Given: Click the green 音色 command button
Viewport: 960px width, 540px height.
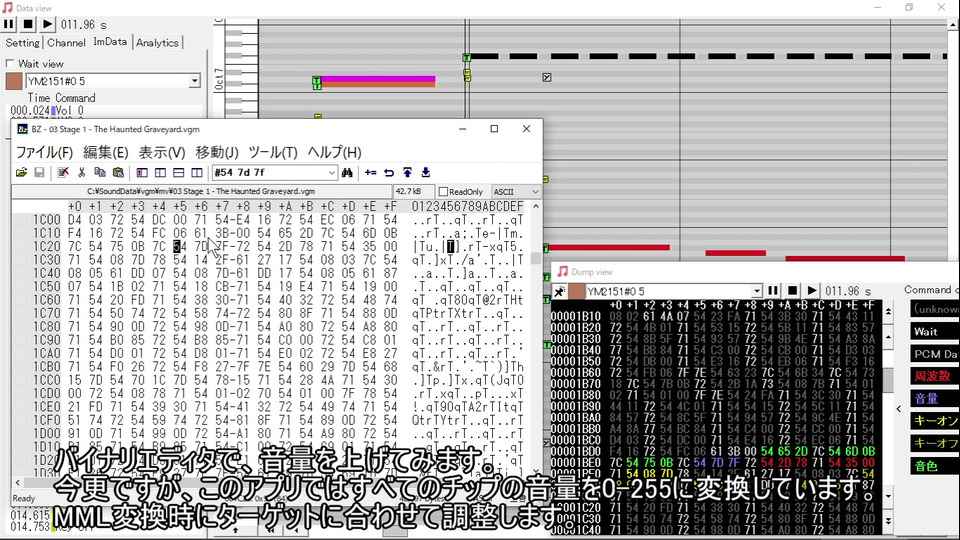Looking at the screenshot, I should [934, 465].
